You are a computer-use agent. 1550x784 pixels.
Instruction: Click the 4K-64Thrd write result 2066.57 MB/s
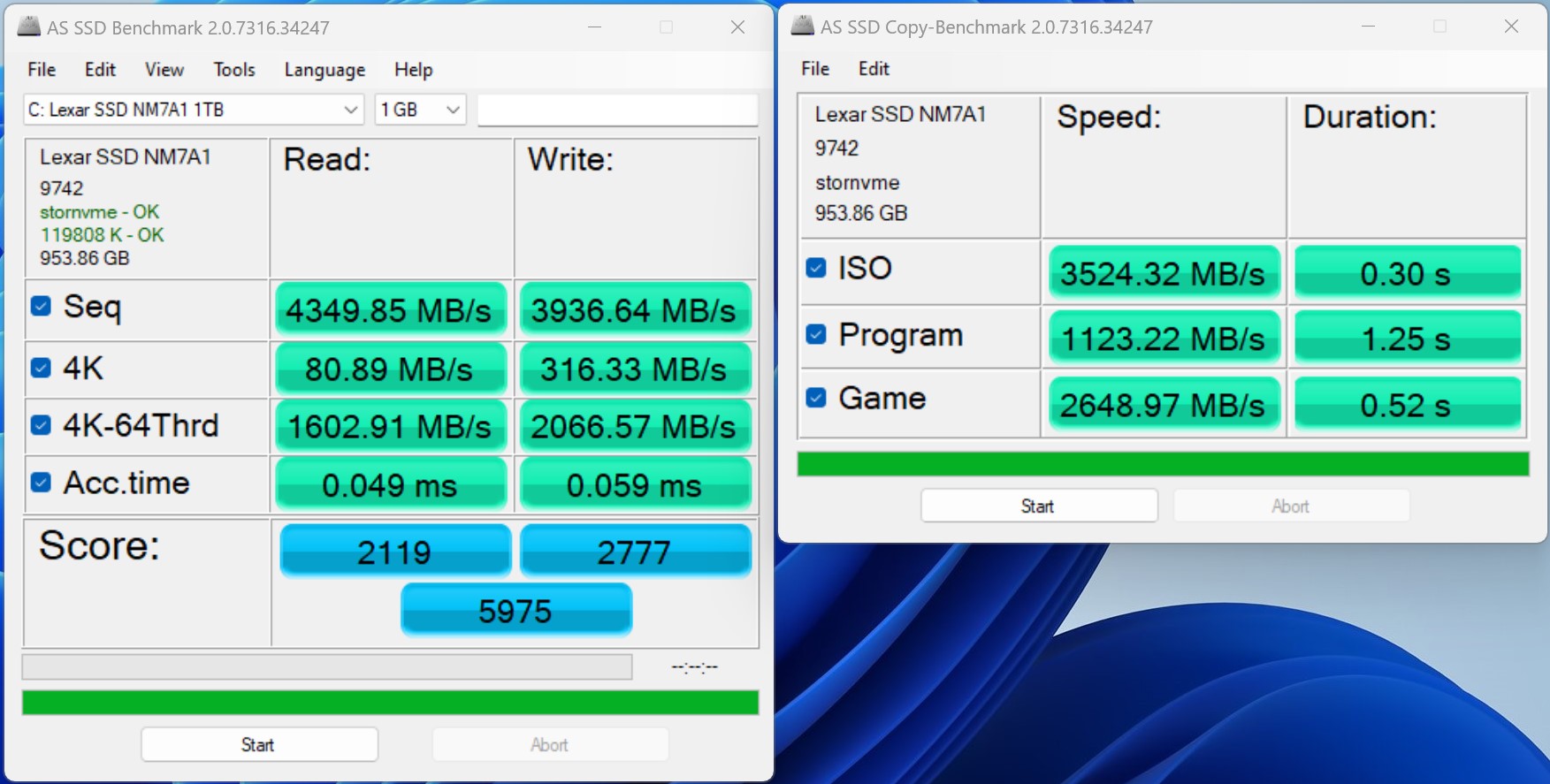point(635,427)
